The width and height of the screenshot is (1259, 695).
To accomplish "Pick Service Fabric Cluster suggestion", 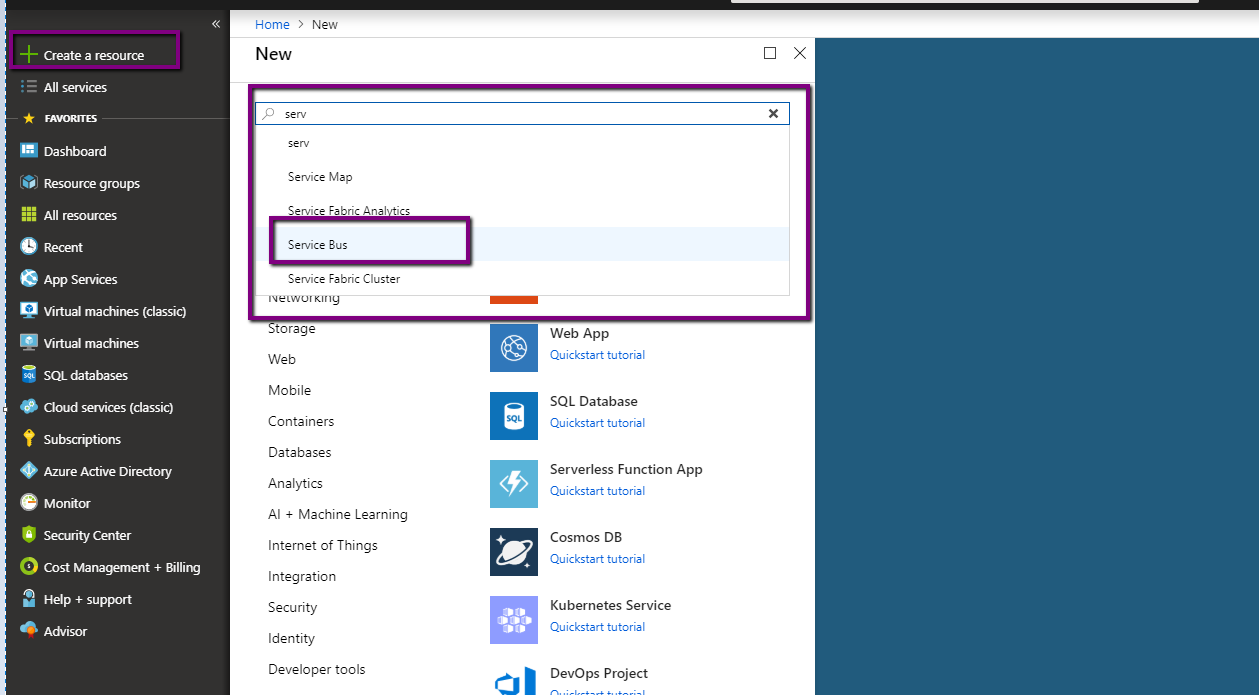I will (x=344, y=279).
